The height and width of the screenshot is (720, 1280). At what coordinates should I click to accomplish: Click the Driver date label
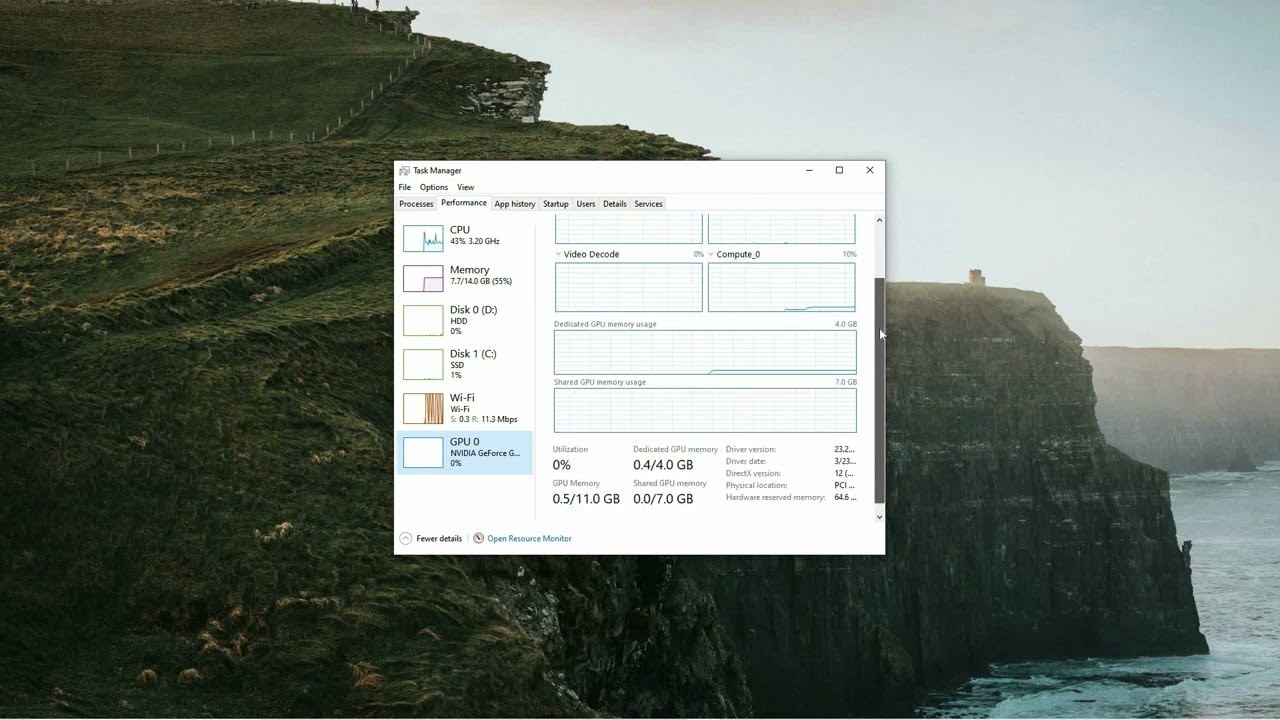pos(746,461)
